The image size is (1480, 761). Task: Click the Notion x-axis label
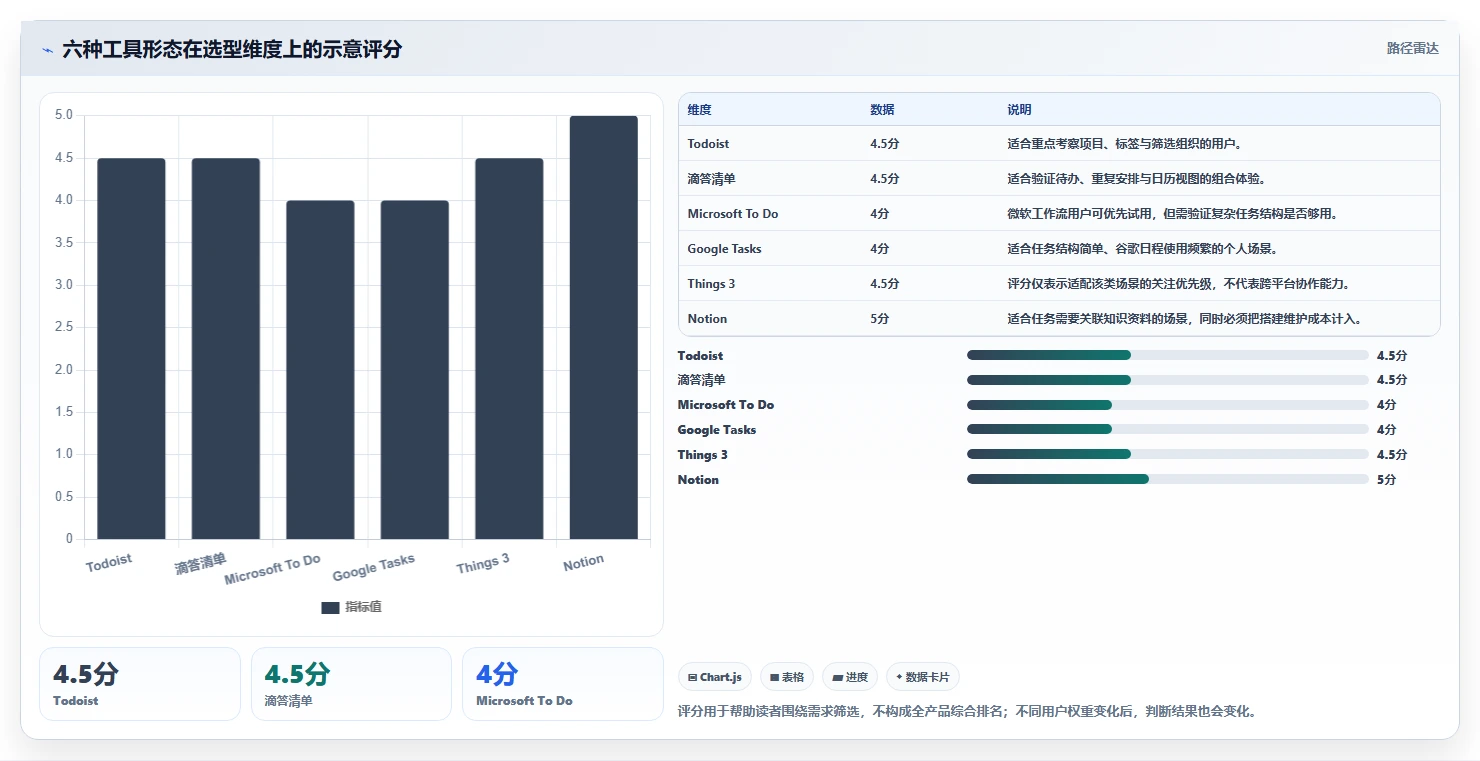point(583,563)
